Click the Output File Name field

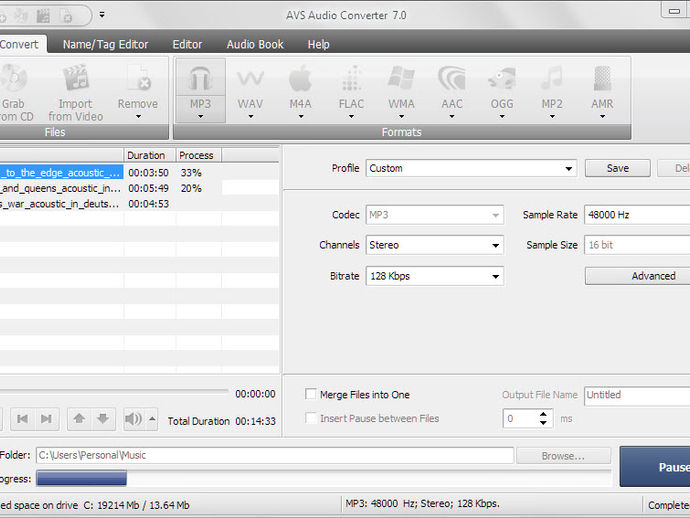click(637, 395)
